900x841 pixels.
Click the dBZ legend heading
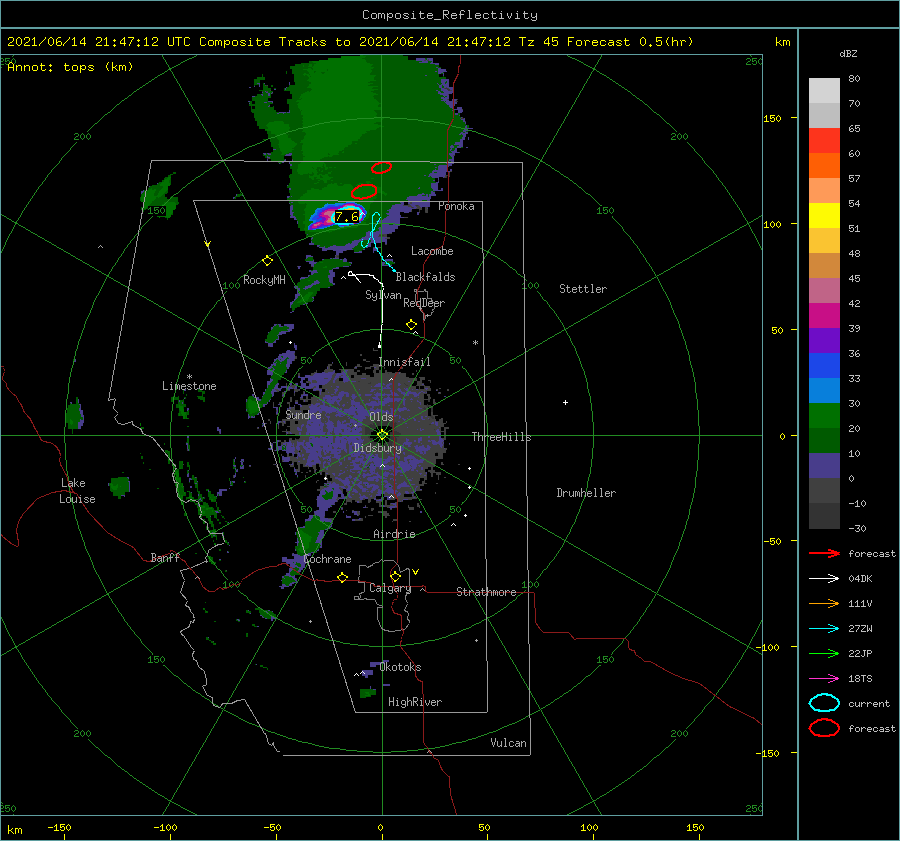(848, 53)
